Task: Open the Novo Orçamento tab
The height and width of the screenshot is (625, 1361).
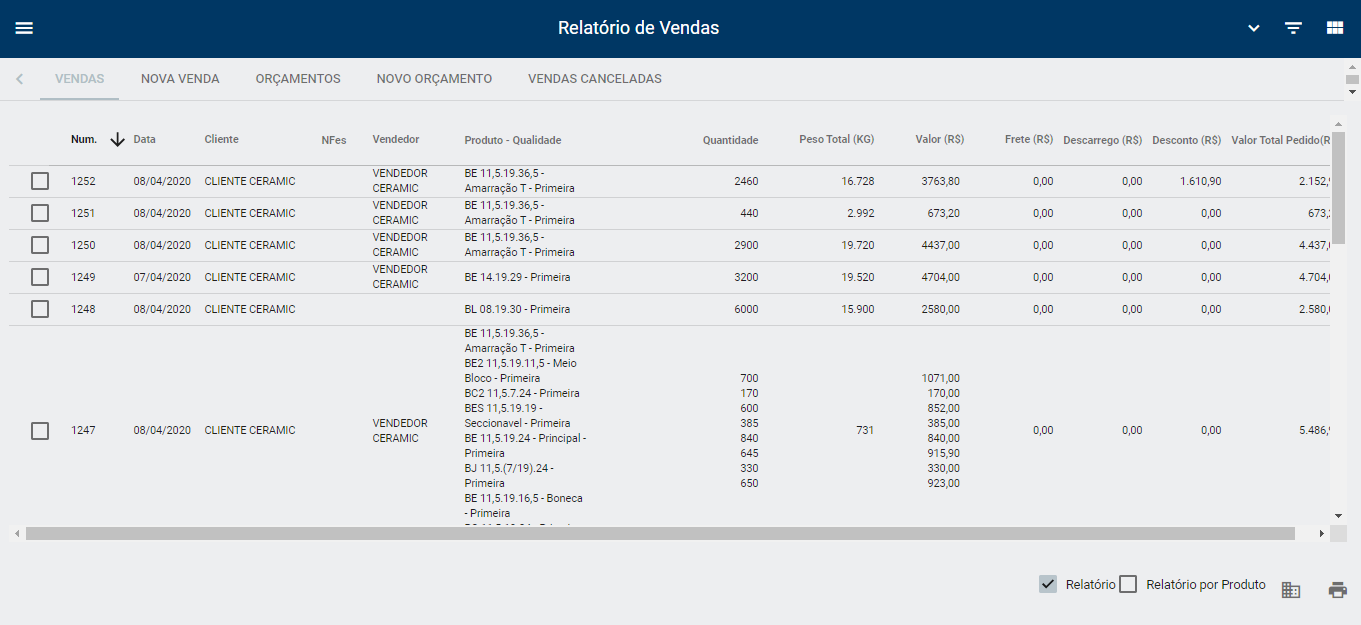Action: 434,79
